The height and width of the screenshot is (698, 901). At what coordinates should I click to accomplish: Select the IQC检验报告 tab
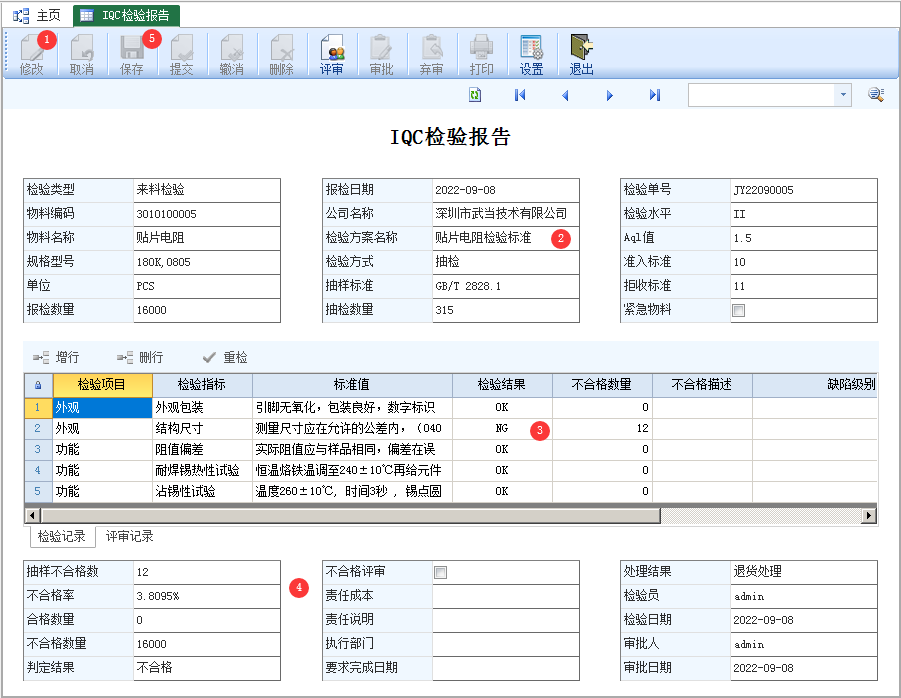pos(126,16)
